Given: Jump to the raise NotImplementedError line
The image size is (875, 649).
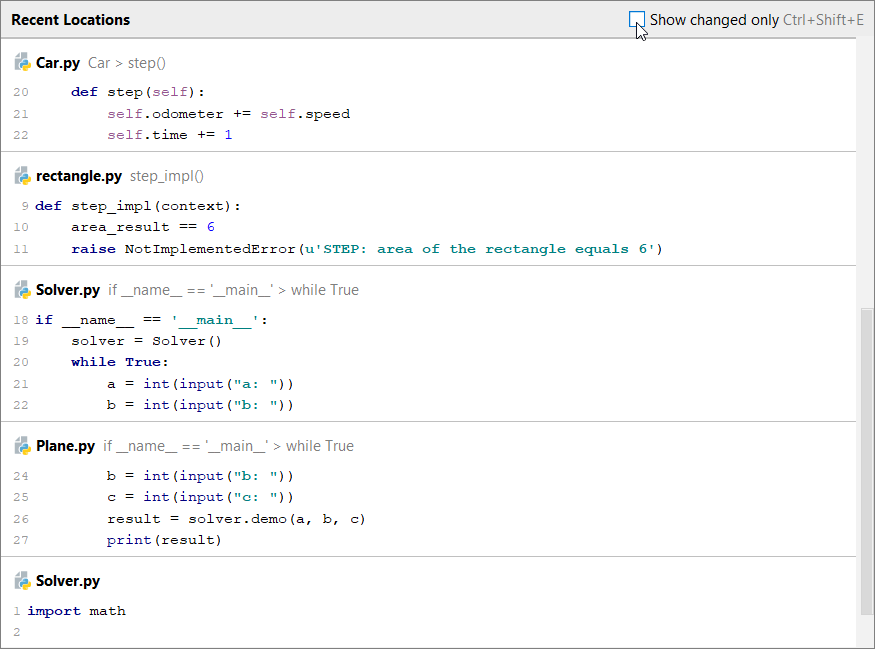Looking at the screenshot, I should tap(366, 249).
